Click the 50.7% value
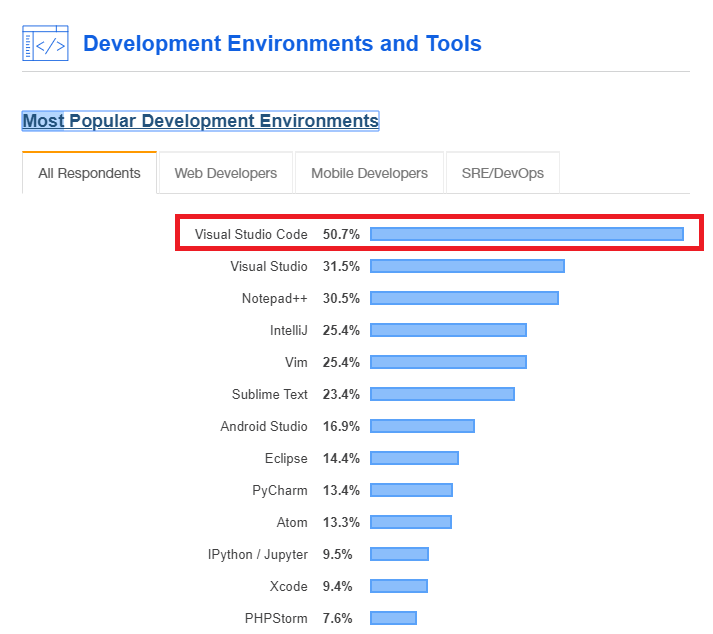The width and height of the screenshot is (713, 634). [x=341, y=234]
